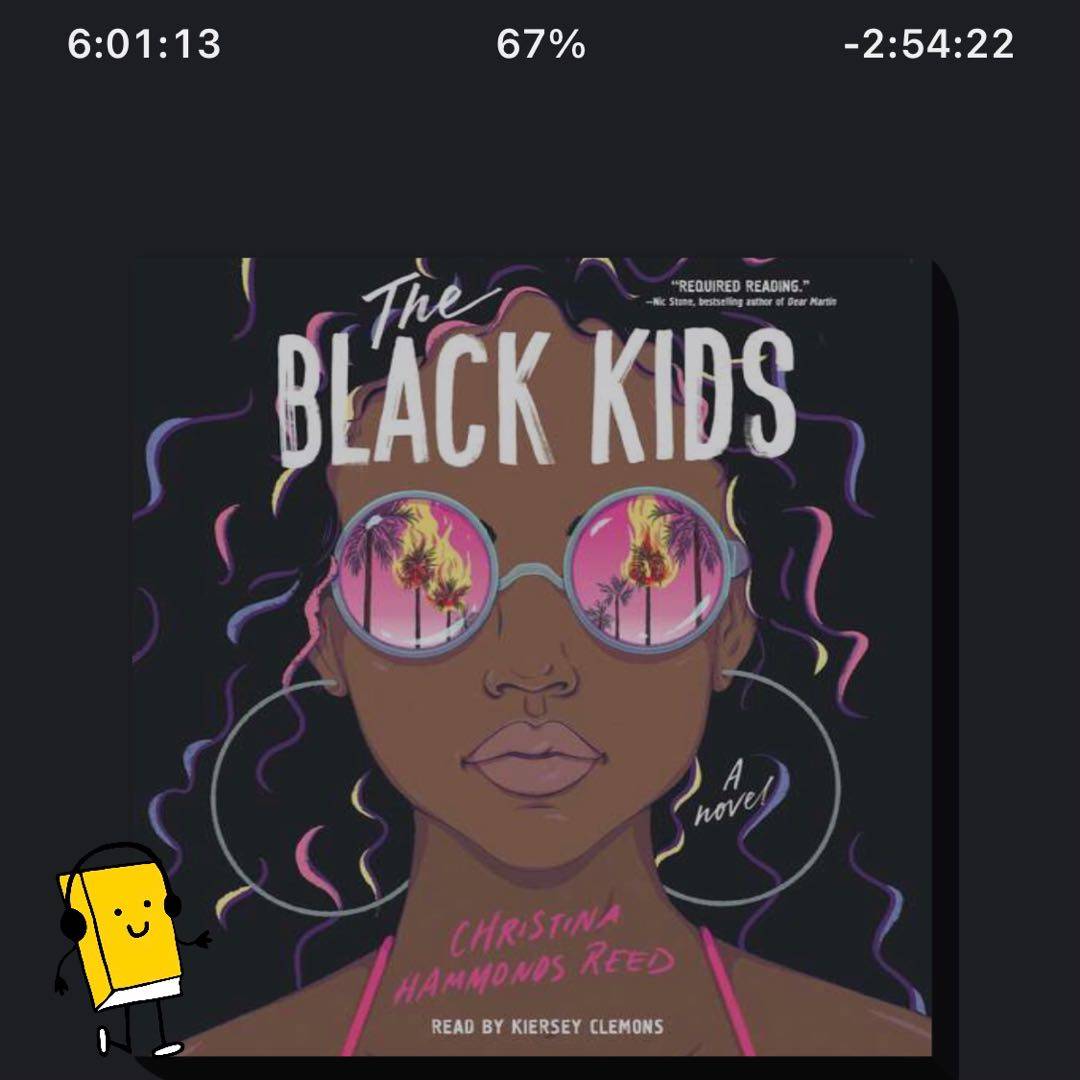Tap the remaining time -2:54:22

[928, 44]
